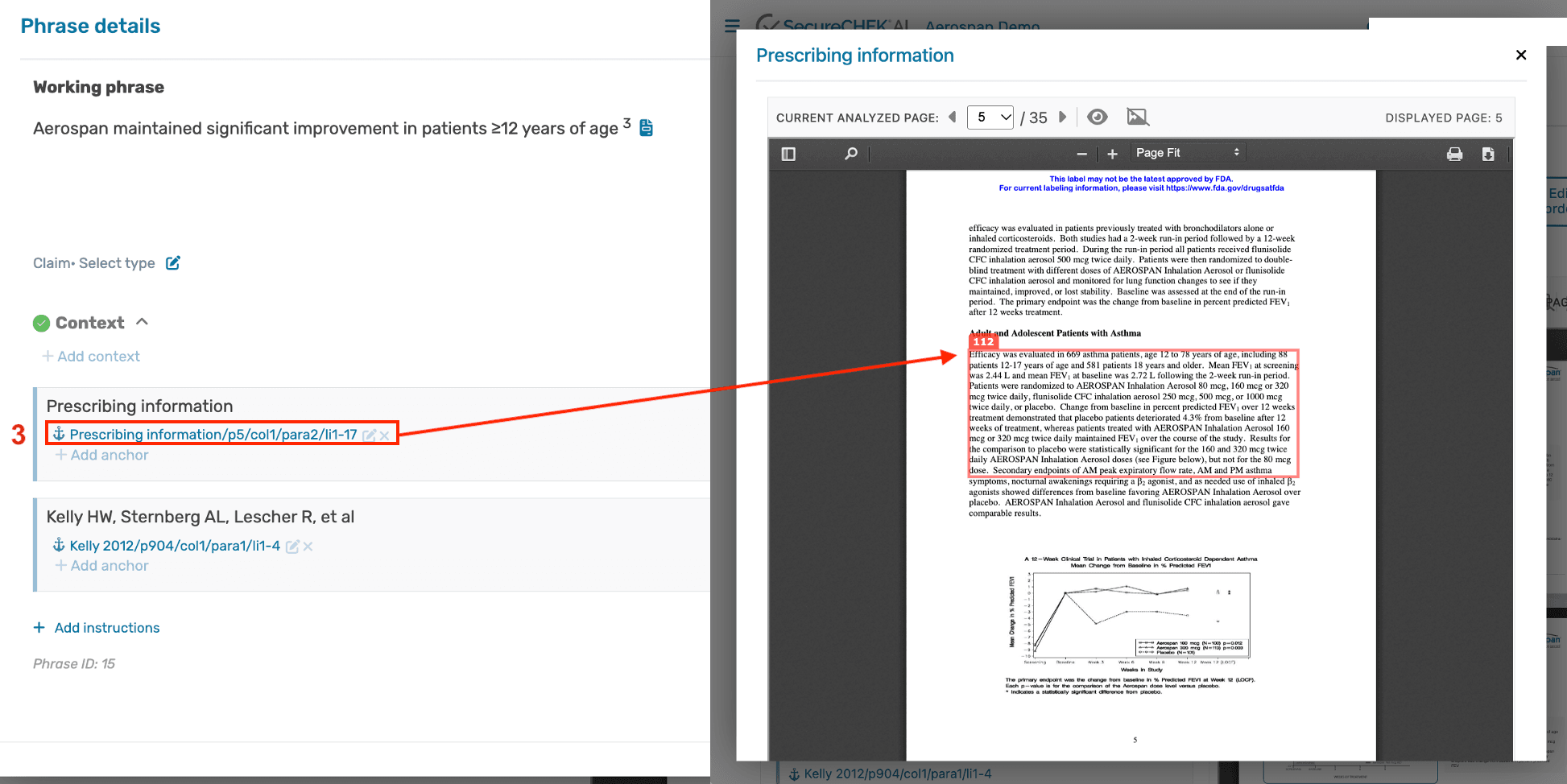Click the green check icon beside Context

[x=42, y=324]
